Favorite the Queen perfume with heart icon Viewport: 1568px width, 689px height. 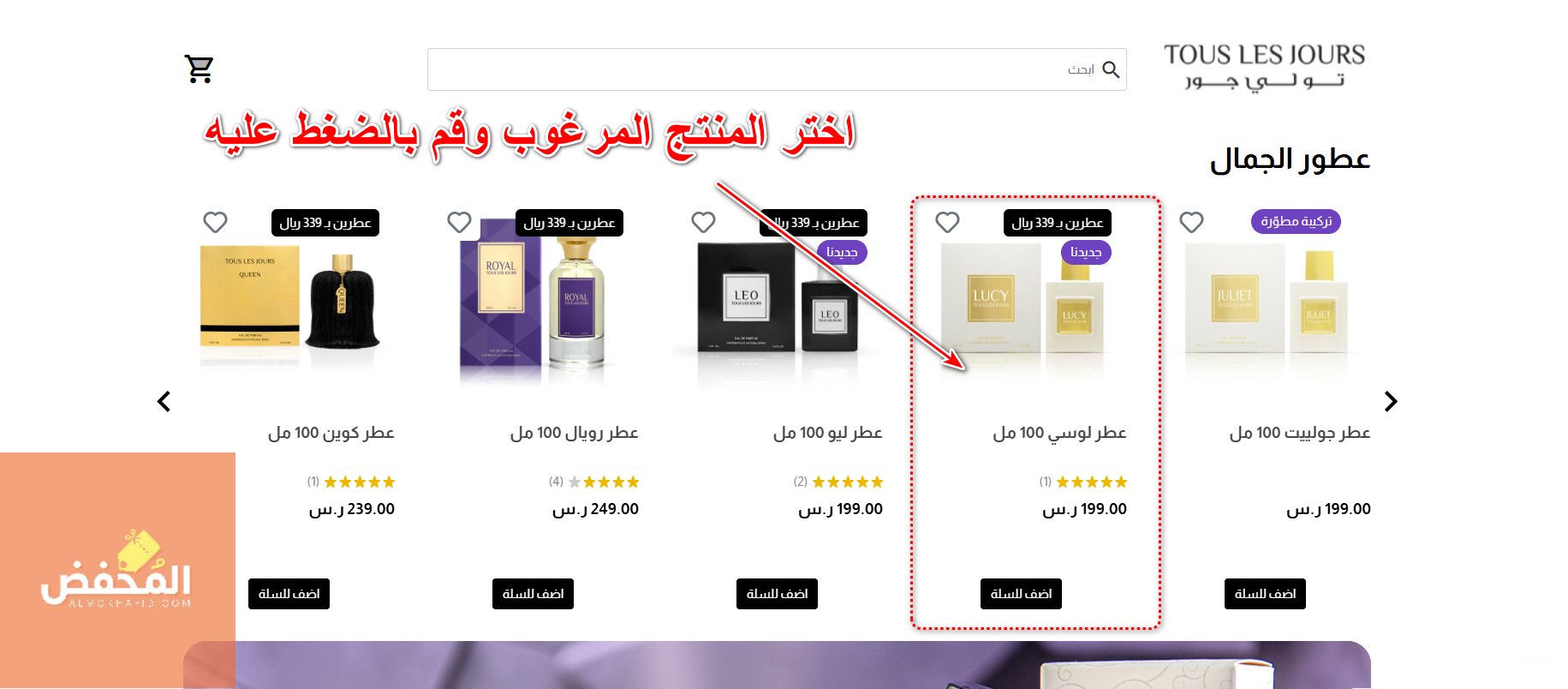pyautogui.click(x=215, y=223)
